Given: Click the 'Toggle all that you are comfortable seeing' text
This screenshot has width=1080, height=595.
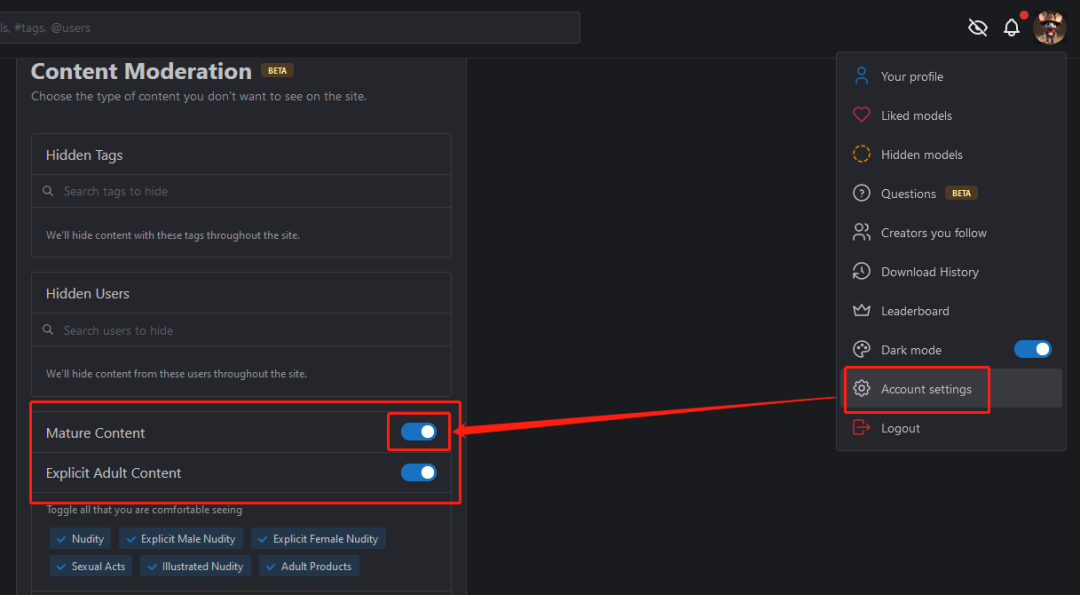Looking at the screenshot, I should [x=144, y=510].
